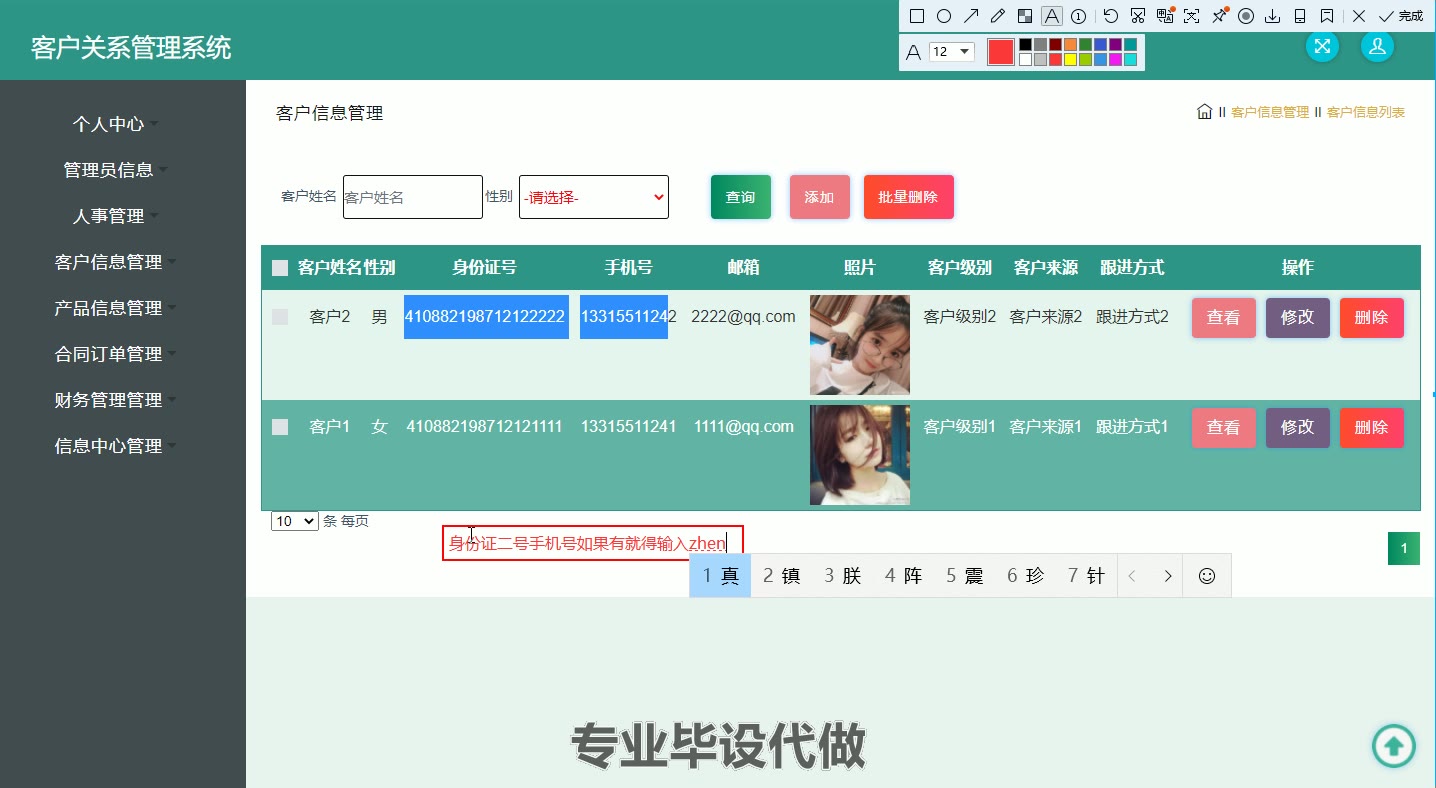Image resolution: width=1436 pixels, height=788 pixels.
Task: Tick the checkbox for 客户1 row
Action: point(280,427)
